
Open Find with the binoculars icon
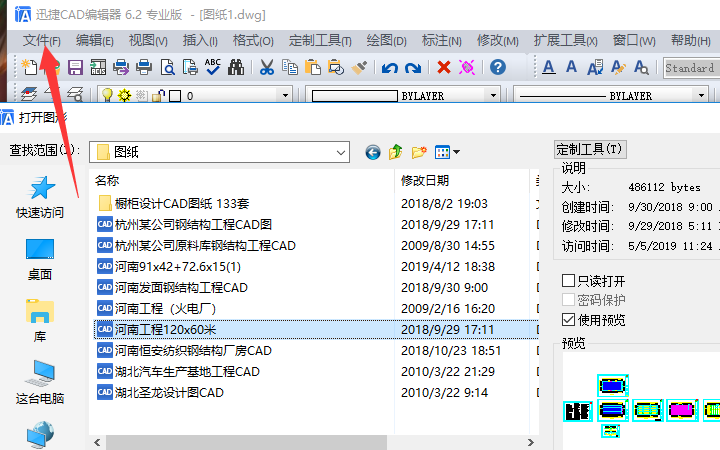(236, 68)
